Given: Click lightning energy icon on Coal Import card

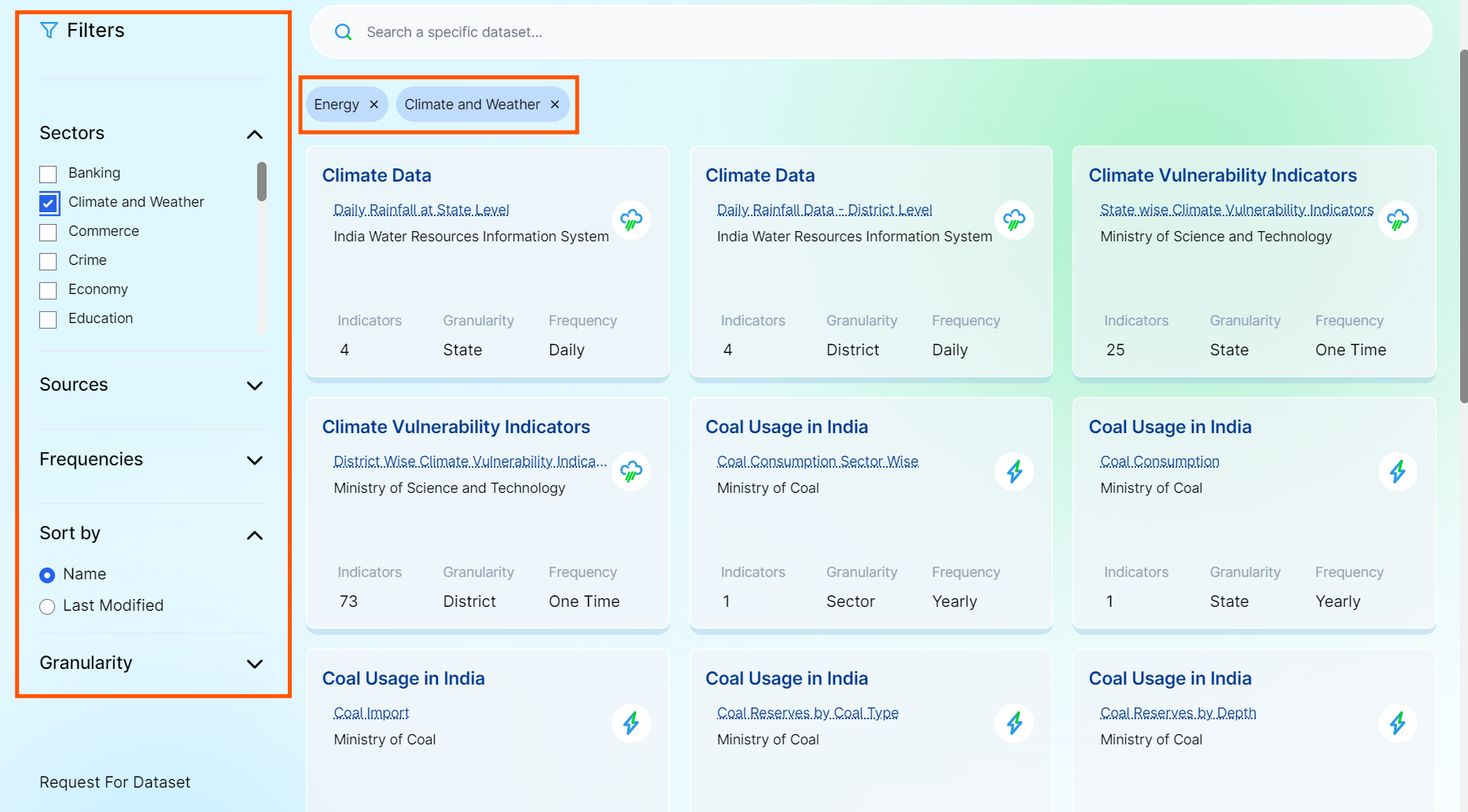Looking at the screenshot, I should [631, 723].
